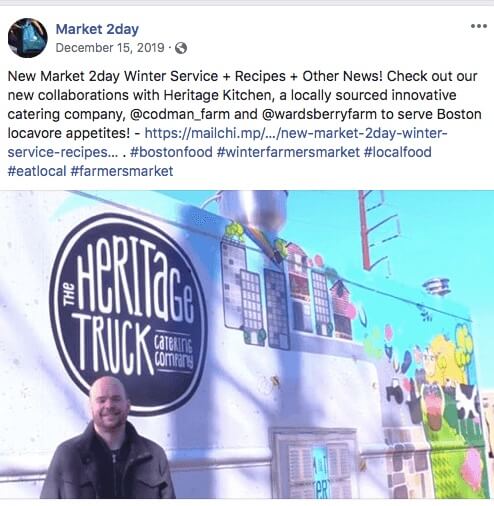Open the three-dot post options menu
The height and width of the screenshot is (506, 494).
click(x=479, y=26)
